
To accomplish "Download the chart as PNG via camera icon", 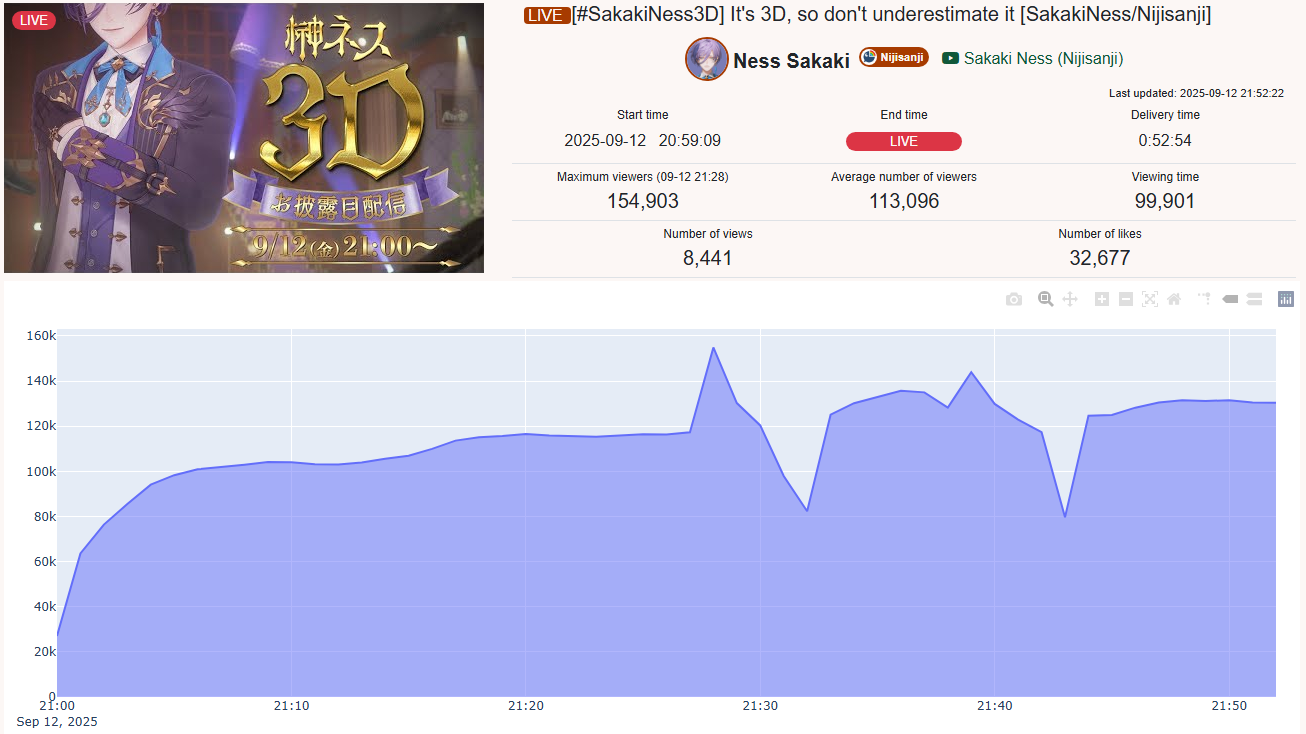I will [x=1014, y=299].
